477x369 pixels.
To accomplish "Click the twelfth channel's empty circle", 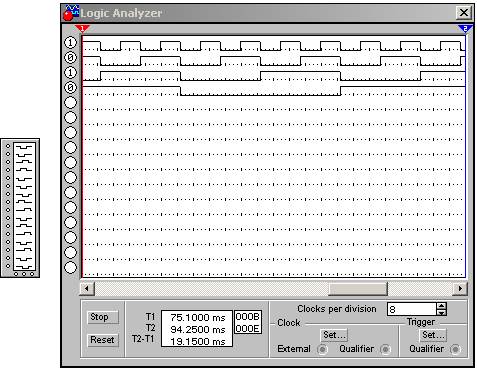I will click(70, 208).
